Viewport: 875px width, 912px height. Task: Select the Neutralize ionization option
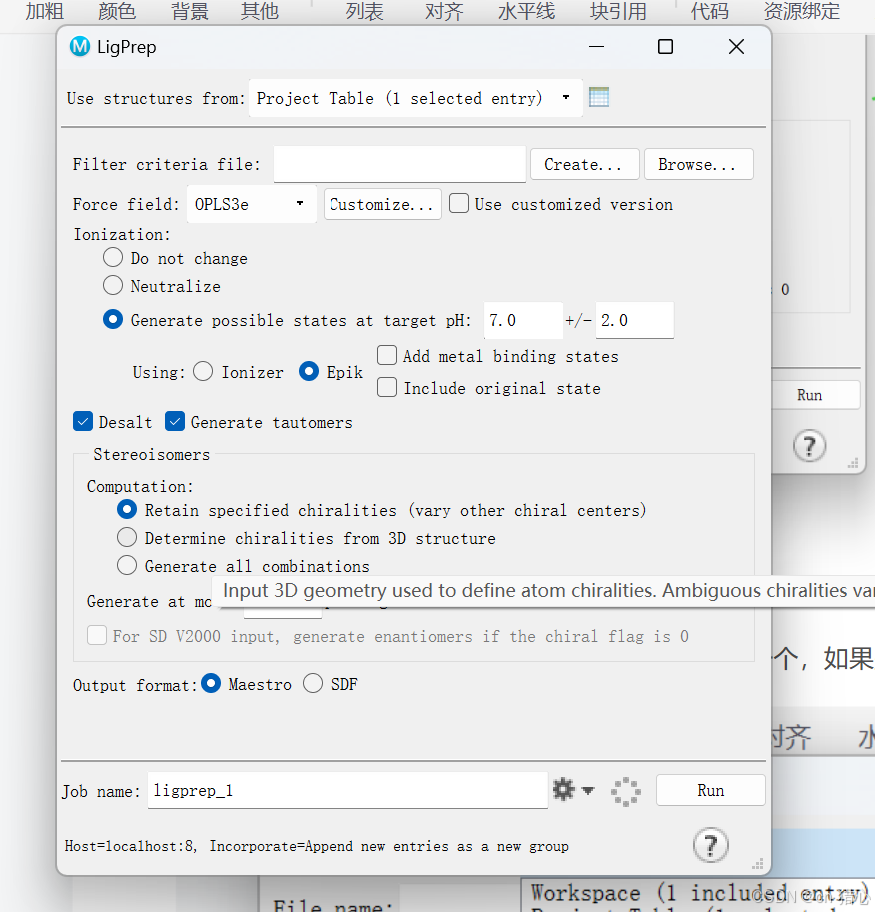point(113,285)
